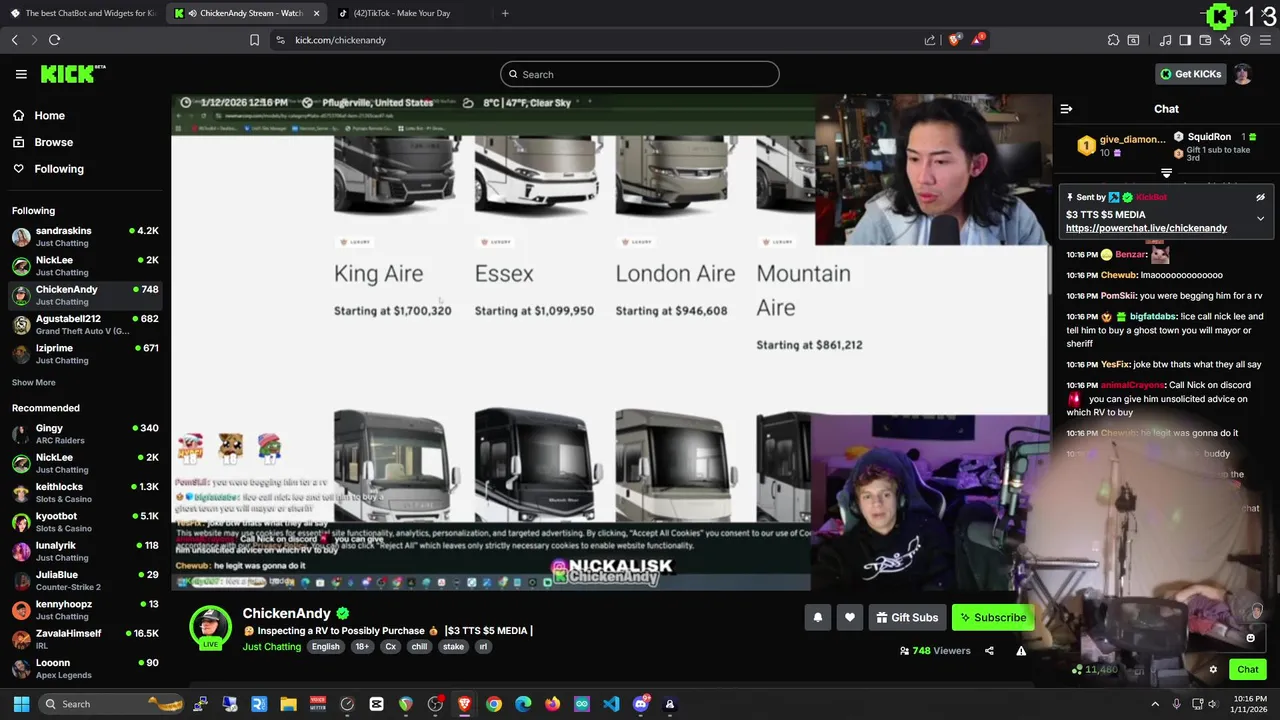1280x720 pixels.
Task: Open emoji picker in chat input
Action: coord(1250,638)
